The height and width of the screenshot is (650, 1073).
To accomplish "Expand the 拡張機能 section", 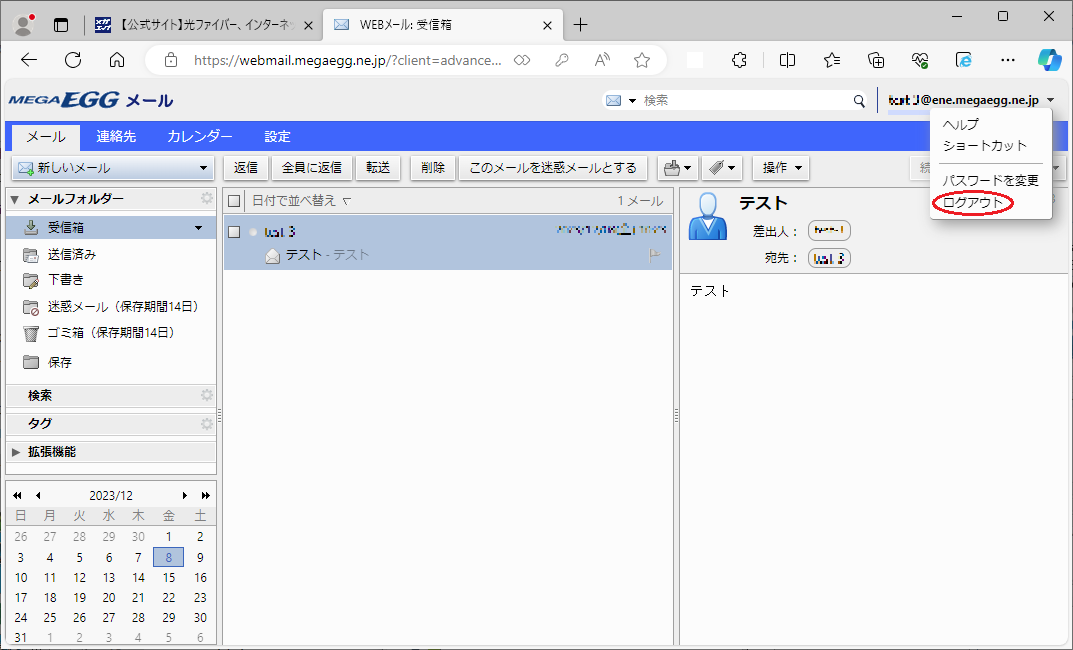I will pyautogui.click(x=16, y=452).
